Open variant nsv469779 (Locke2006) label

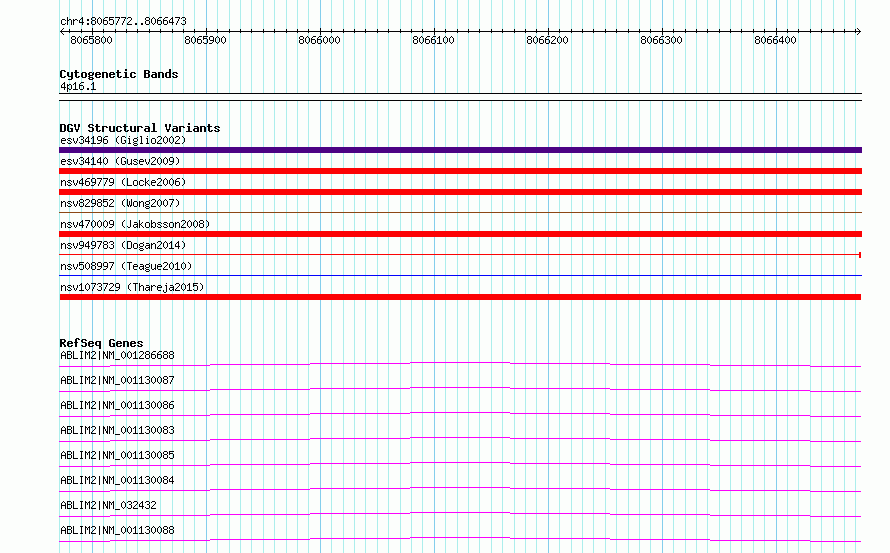[x=123, y=182]
